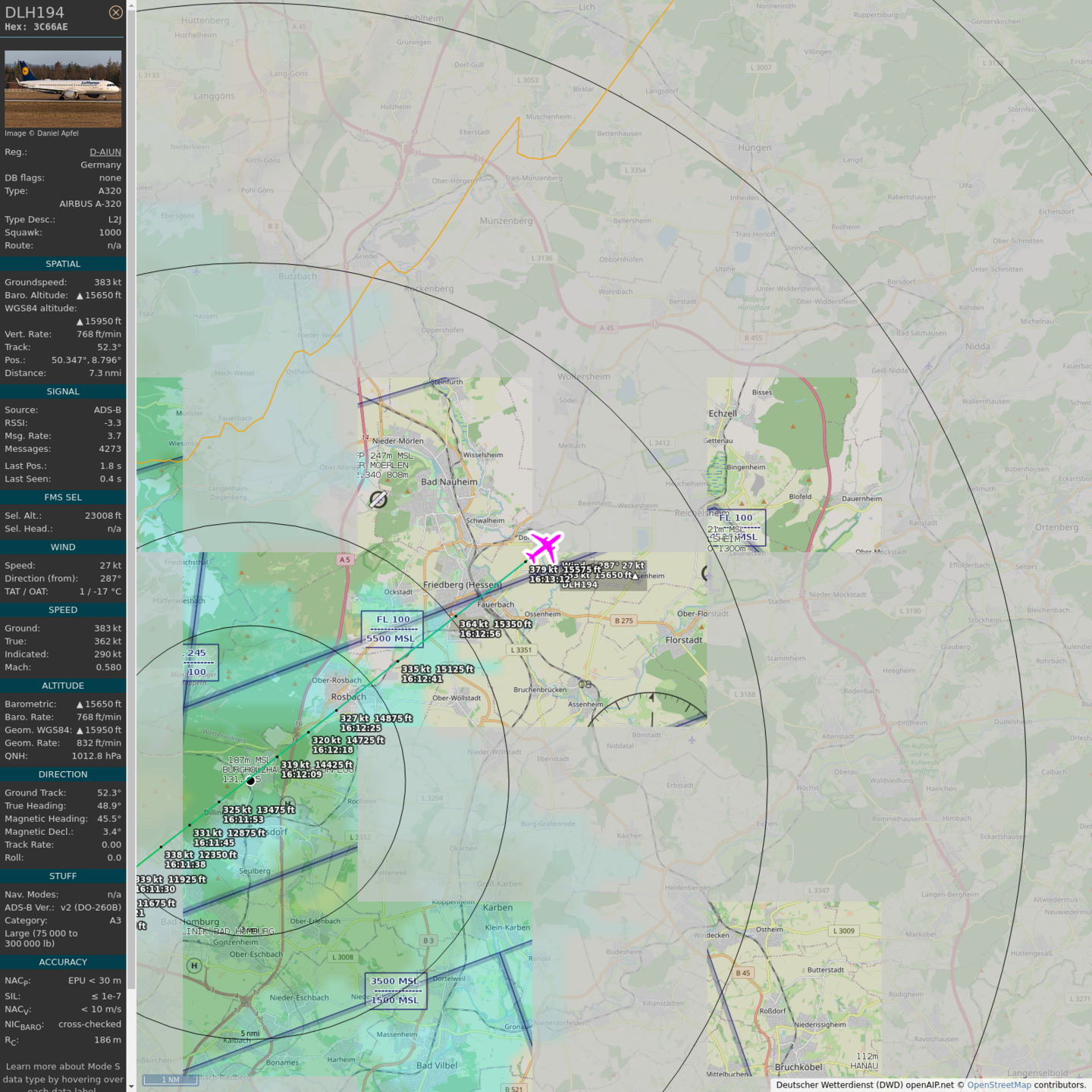Open the OpenStreetMap attribution link
1092x1092 pixels.
[999, 1085]
